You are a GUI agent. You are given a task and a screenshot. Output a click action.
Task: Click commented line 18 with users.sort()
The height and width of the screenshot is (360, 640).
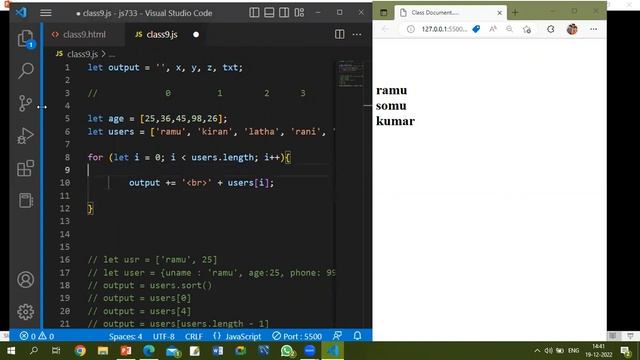tap(150, 285)
